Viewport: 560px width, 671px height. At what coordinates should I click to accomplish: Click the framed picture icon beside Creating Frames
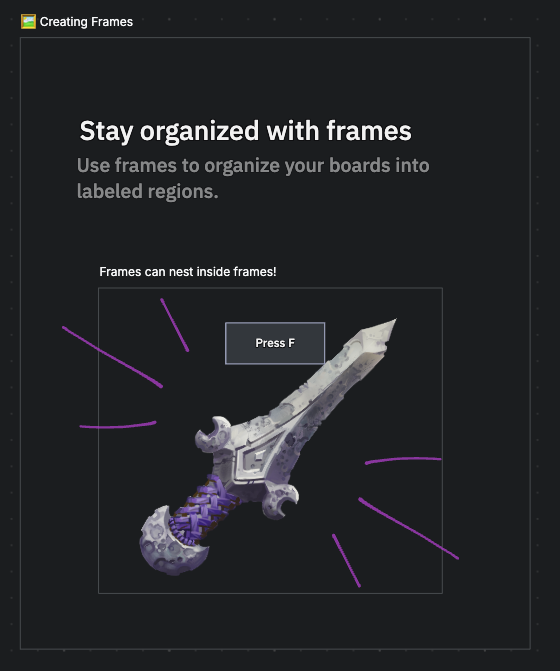point(28,21)
